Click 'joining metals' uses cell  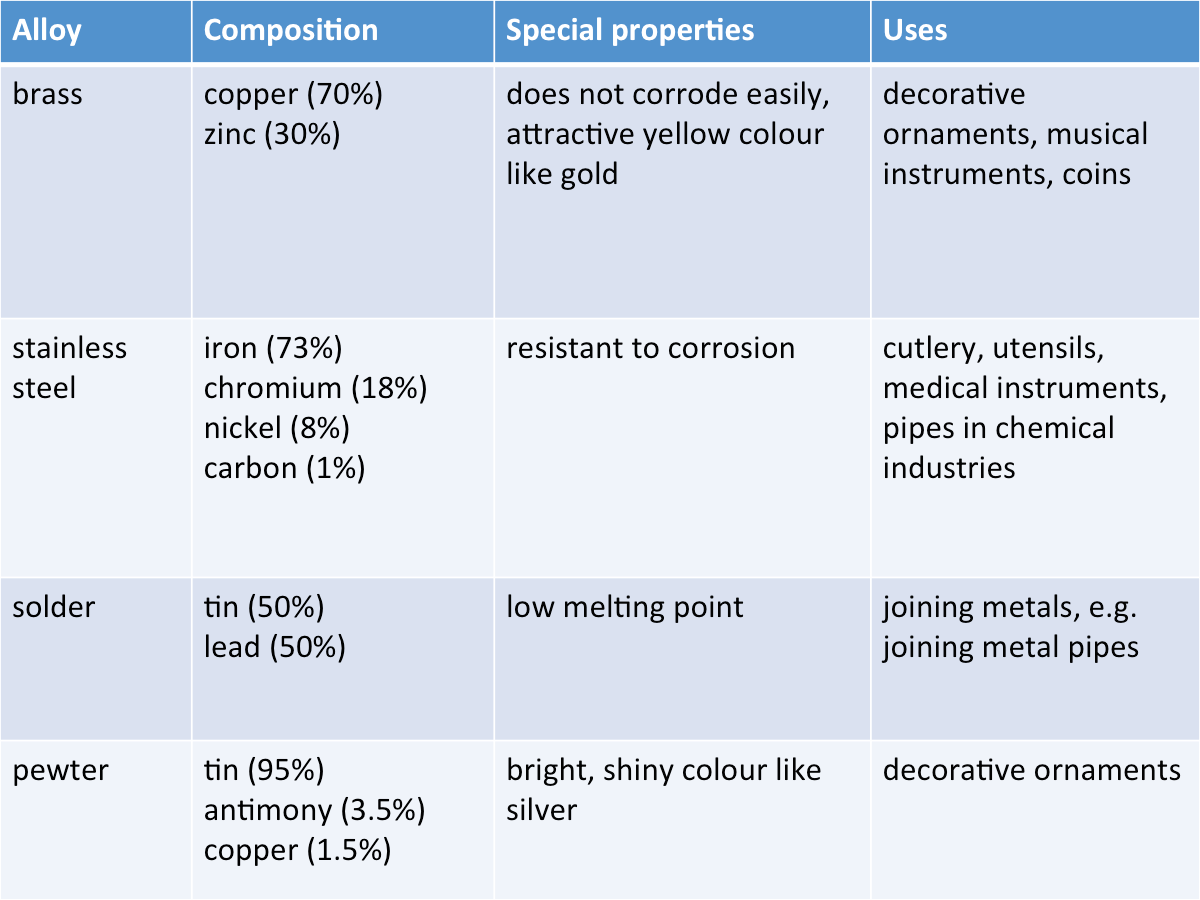pyautogui.click(x=1010, y=627)
